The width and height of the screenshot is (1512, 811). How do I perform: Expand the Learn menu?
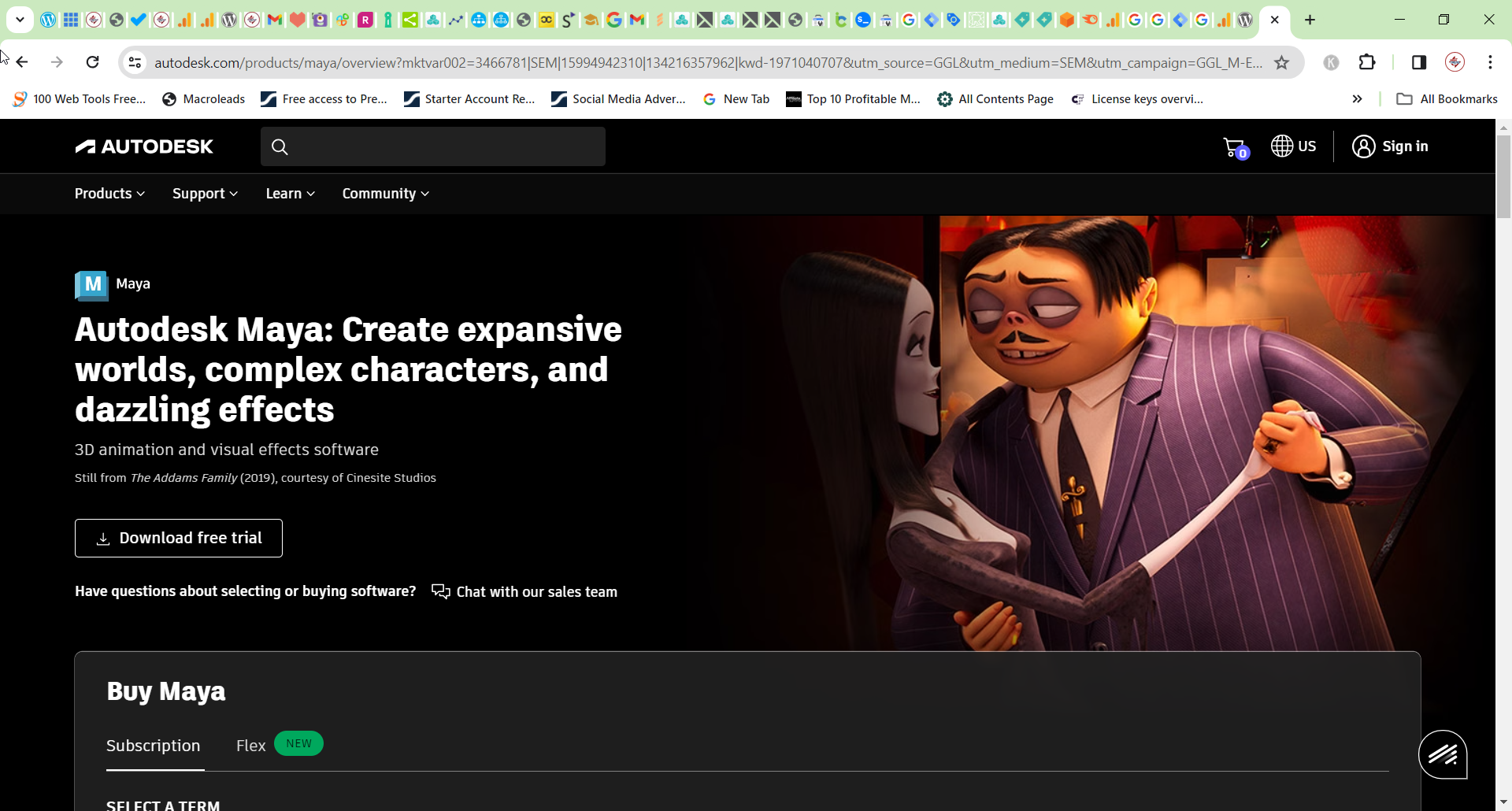pyautogui.click(x=290, y=194)
